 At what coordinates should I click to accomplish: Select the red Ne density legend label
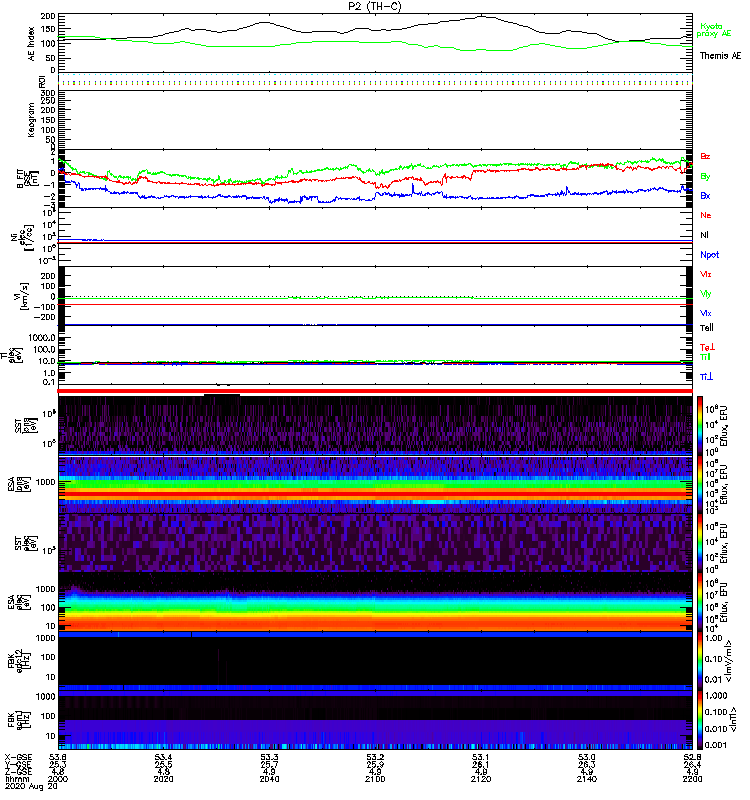pos(706,215)
